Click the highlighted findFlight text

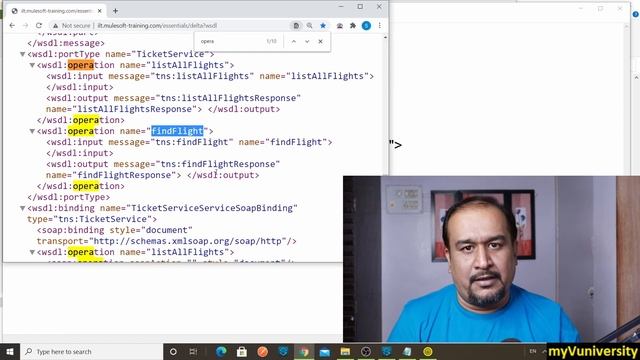click(x=177, y=131)
